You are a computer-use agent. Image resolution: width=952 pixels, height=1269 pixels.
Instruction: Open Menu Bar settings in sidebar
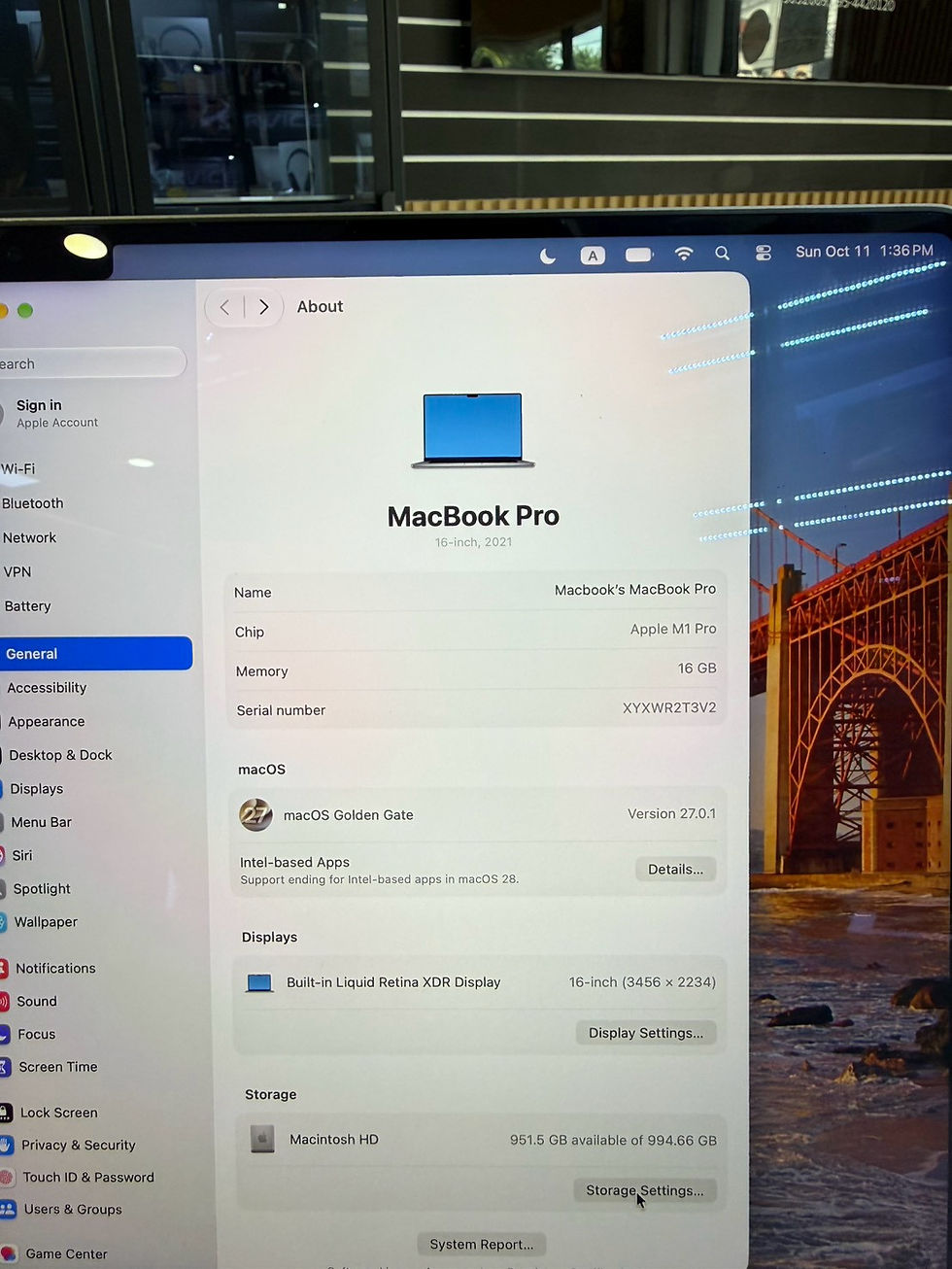pyautogui.click(x=41, y=822)
